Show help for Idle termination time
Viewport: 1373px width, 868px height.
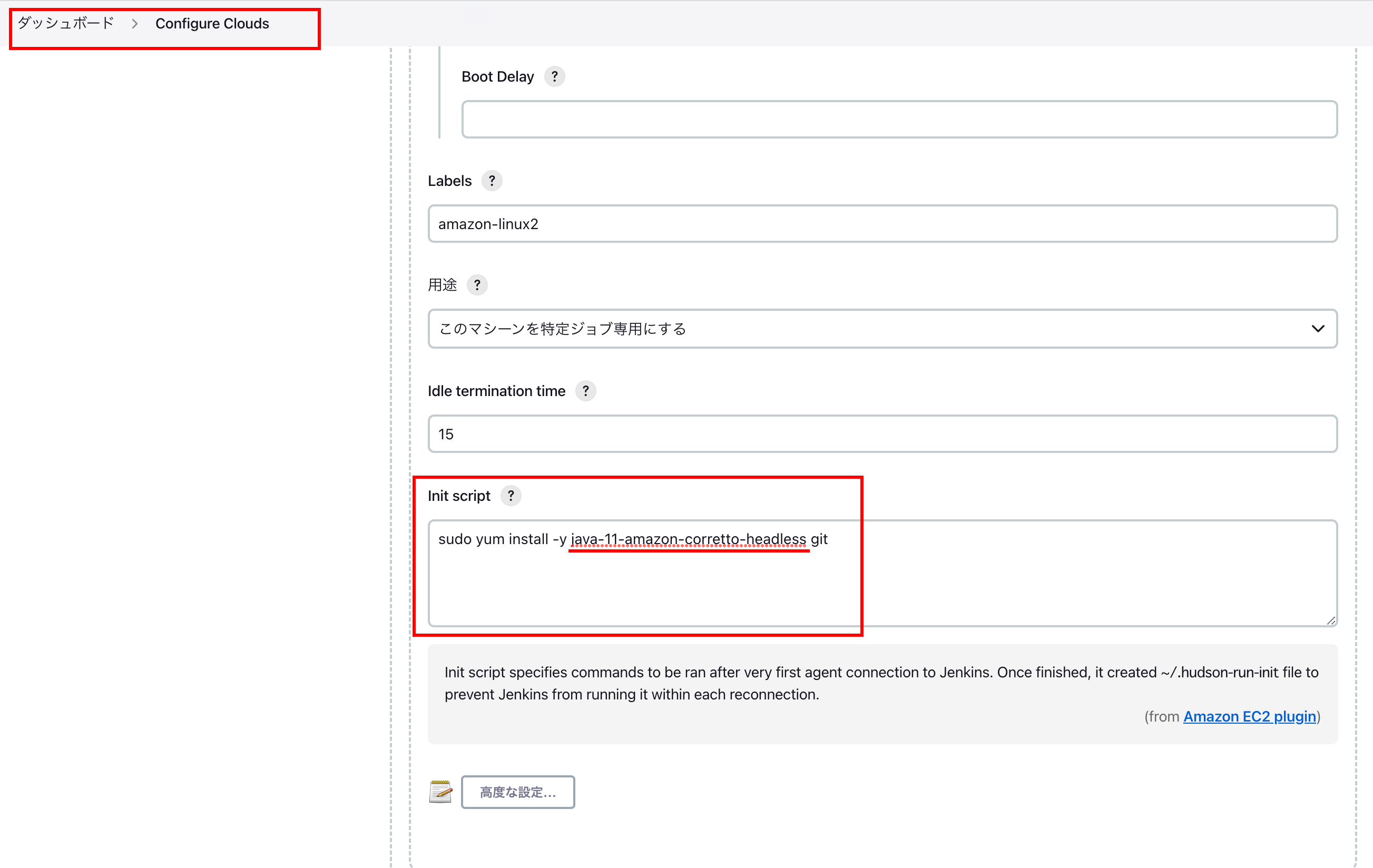(x=585, y=390)
